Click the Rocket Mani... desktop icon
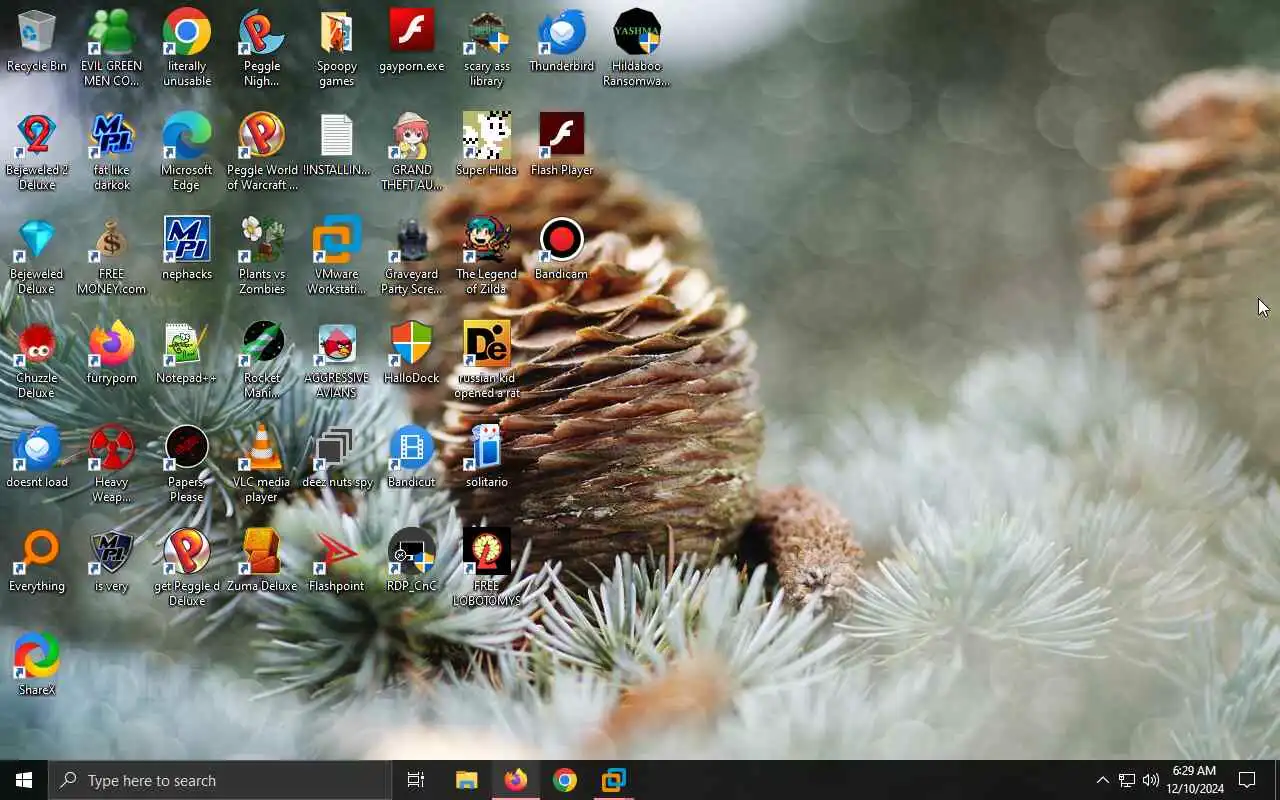Screen dimensions: 1280x800 262,361
